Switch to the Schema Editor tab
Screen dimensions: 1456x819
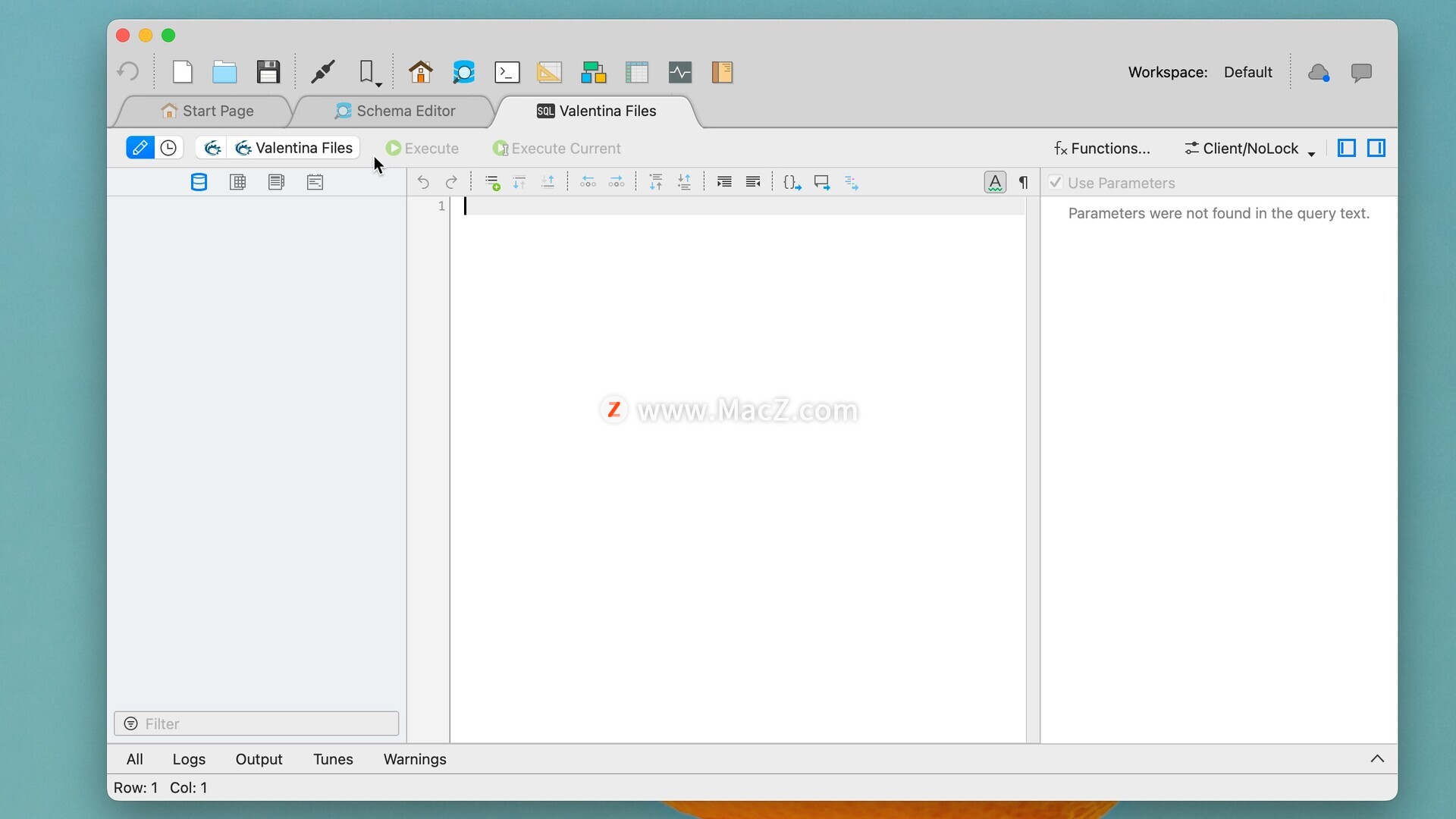(395, 111)
